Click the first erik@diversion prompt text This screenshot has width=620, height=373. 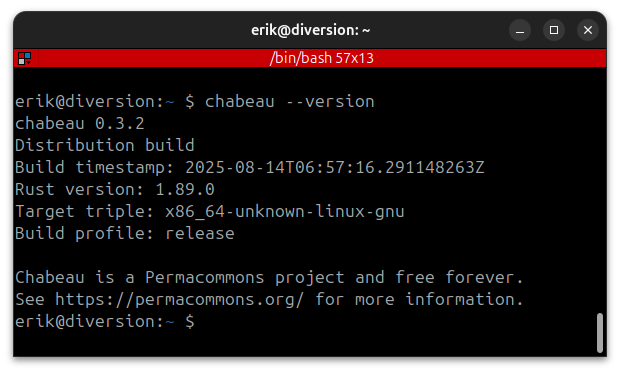point(95,102)
